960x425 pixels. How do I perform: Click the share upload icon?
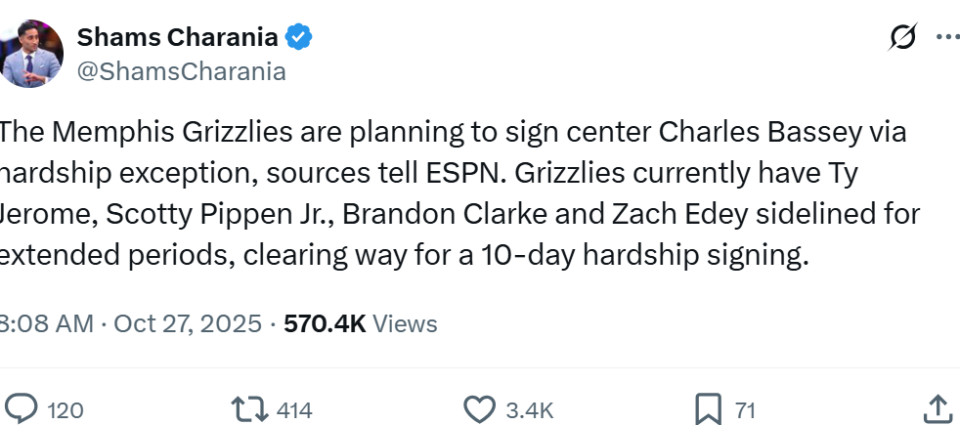point(936,408)
